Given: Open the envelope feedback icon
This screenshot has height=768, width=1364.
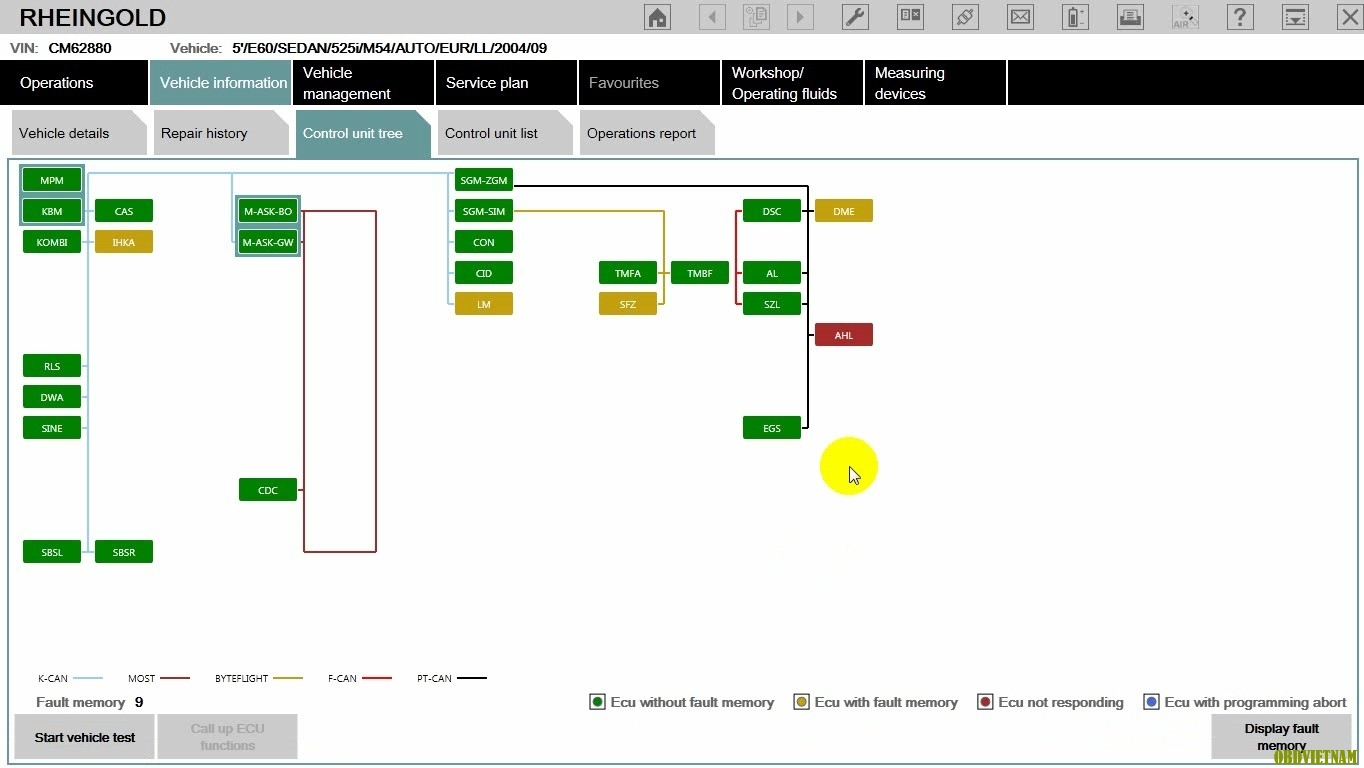Looking at the screenshot, I should click(x=1020, y=17).
